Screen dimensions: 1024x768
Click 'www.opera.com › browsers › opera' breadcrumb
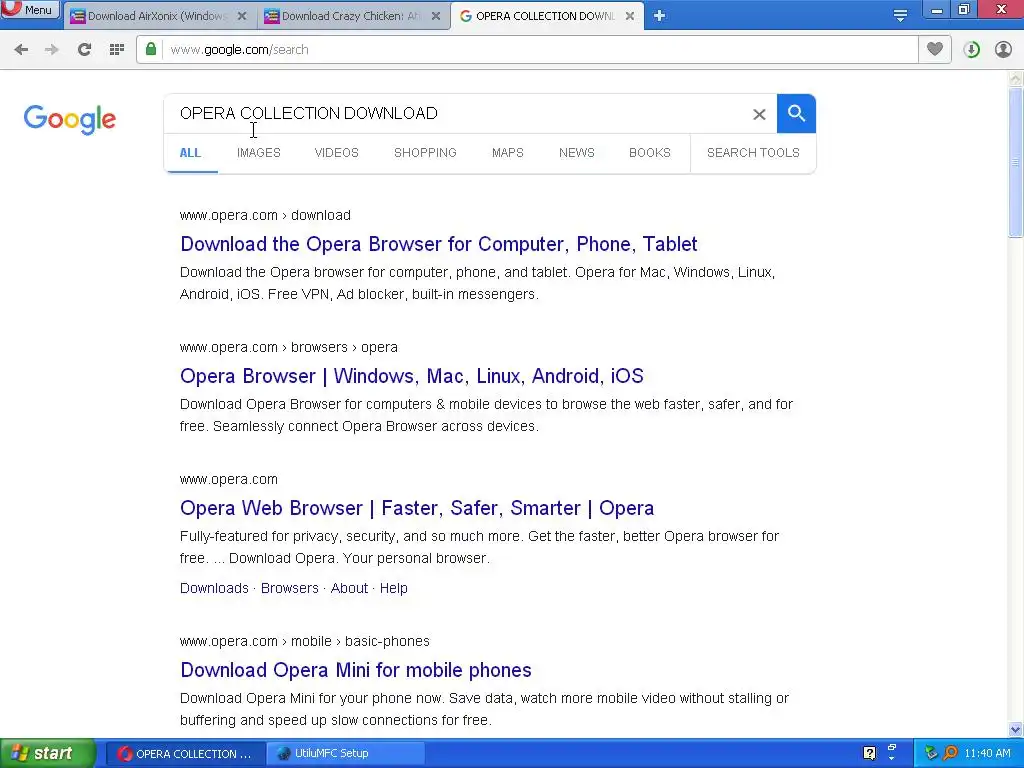[289, 347]
